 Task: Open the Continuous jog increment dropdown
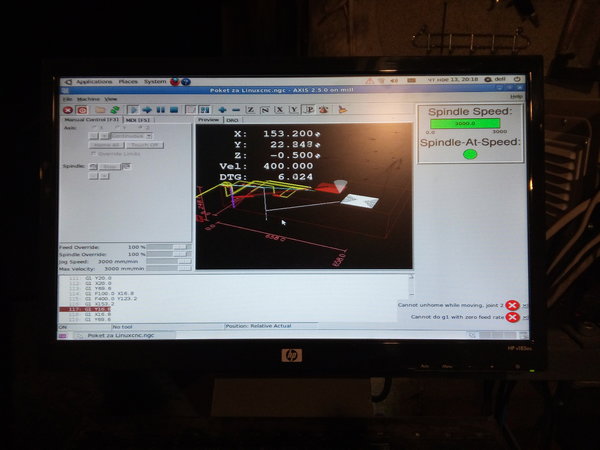click(x=131, y=136)
